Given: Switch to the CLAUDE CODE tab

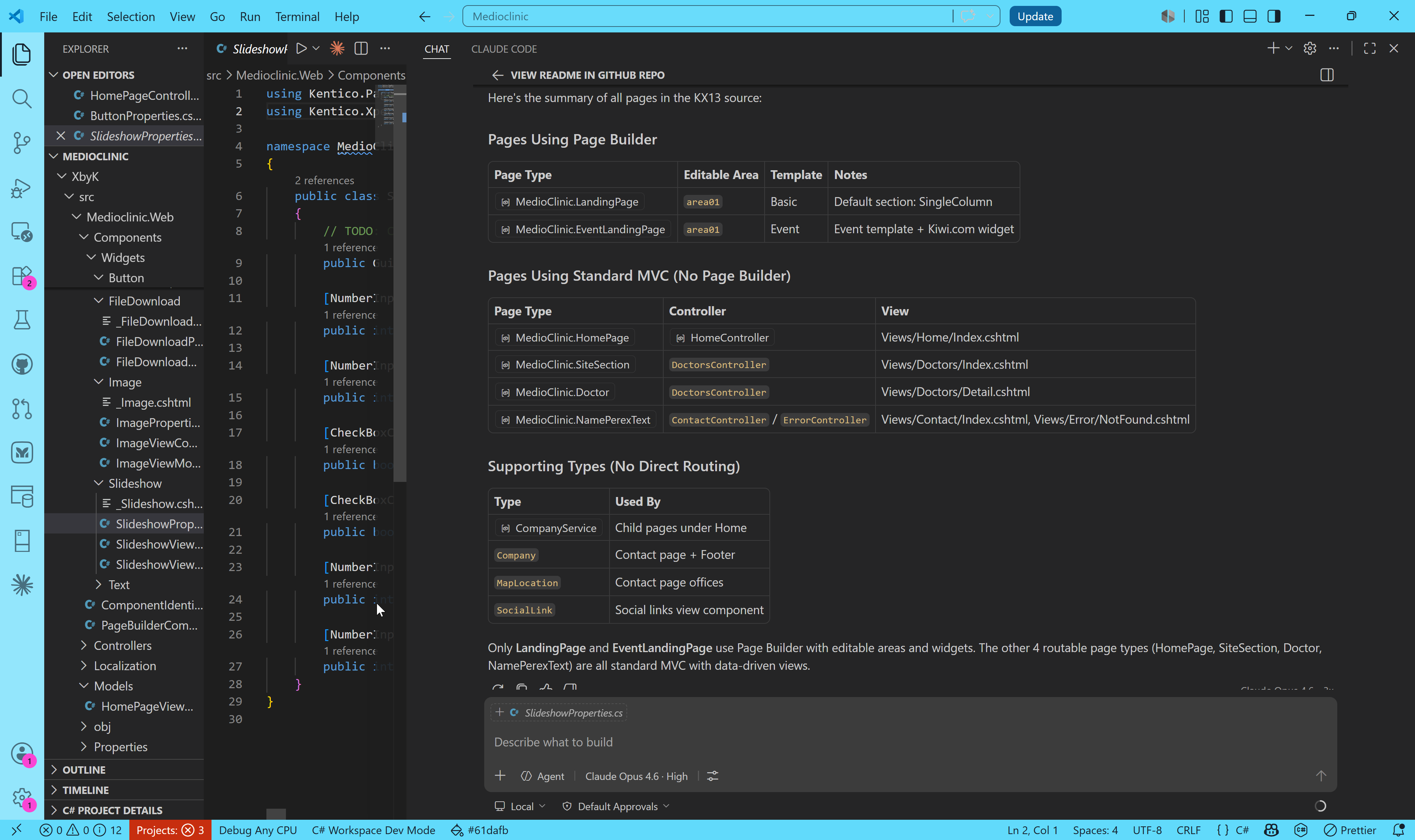Looking at the screenshot, I should pos(504,49).
